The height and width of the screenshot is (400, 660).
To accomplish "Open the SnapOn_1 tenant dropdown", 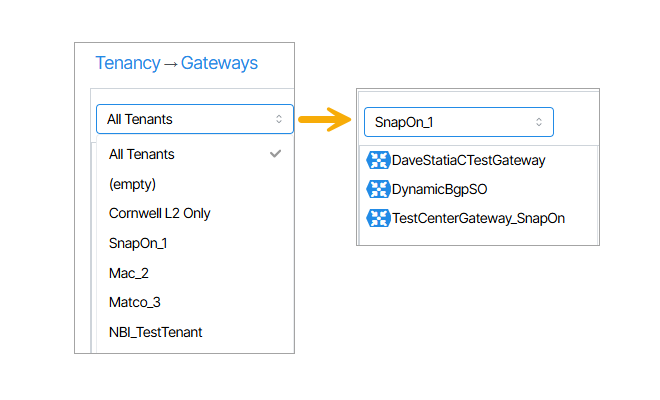I will [x=458, y=122].
